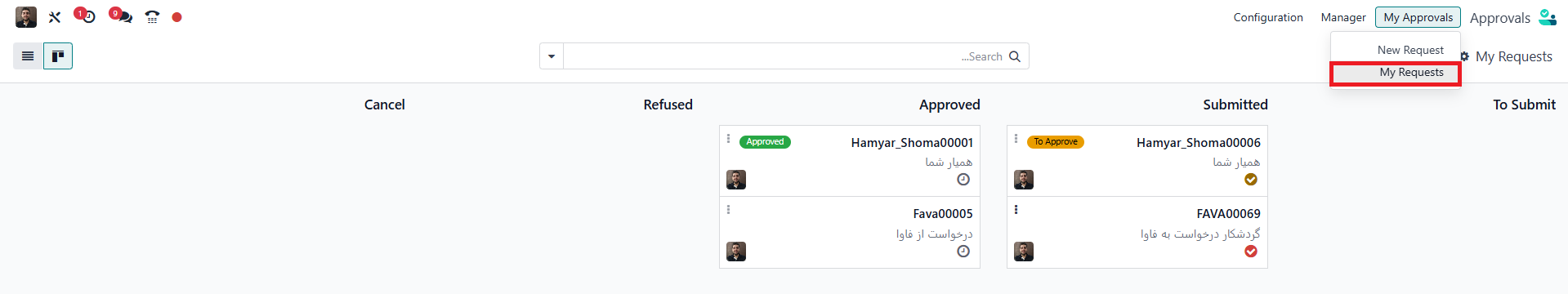Screen dimensions: 1568x294
Task: Click the VoIP phone icon
Action: point(152,17)
